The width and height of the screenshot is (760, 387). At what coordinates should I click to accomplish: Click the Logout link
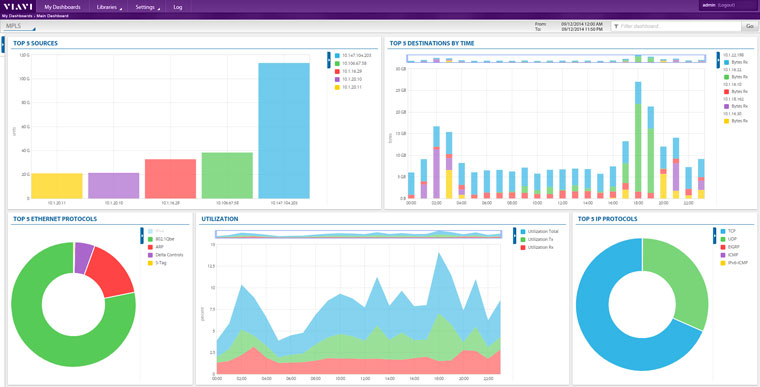[726, 5]
